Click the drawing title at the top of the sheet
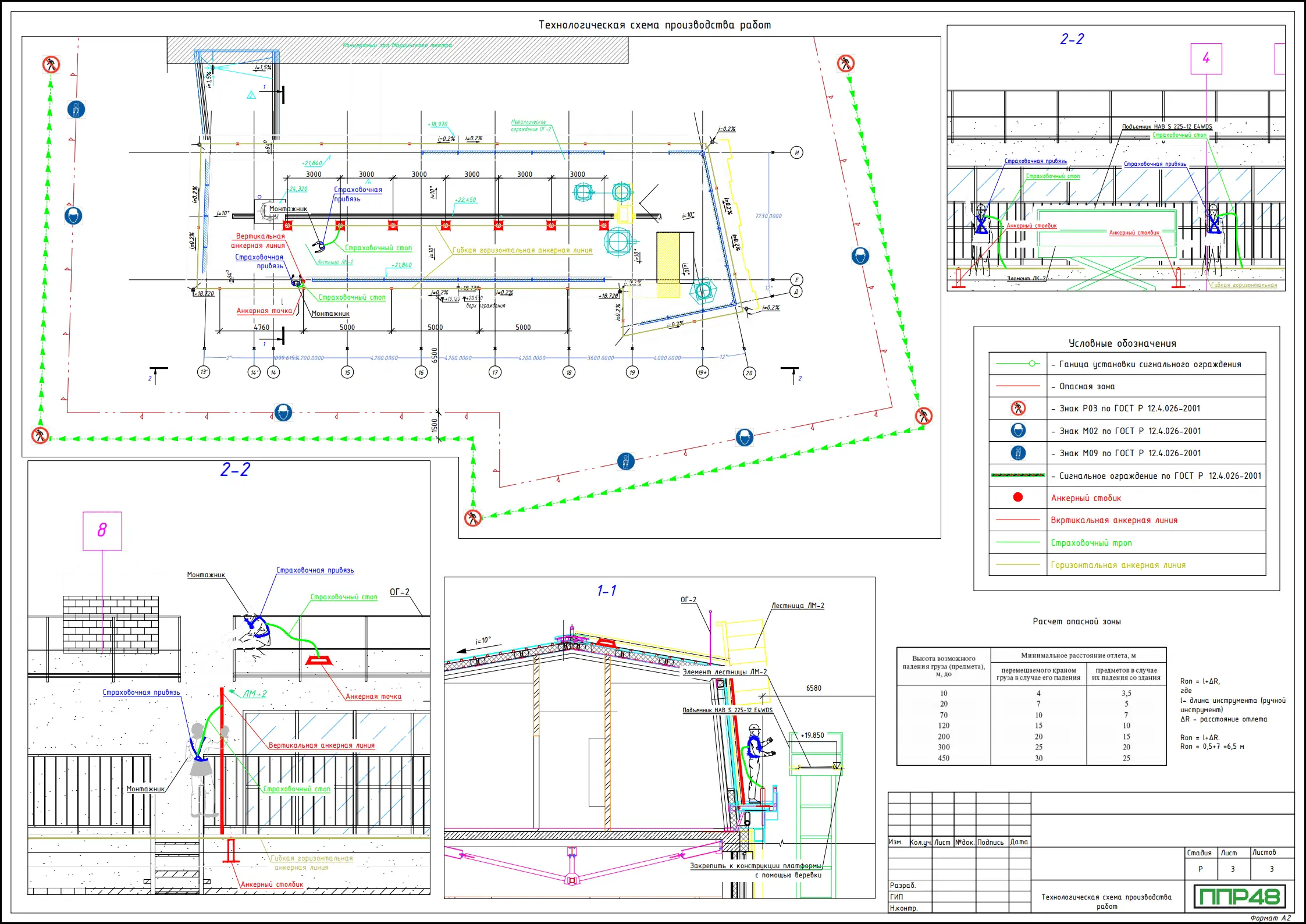The image size is (1306, 924). click(x=654, y=25)
